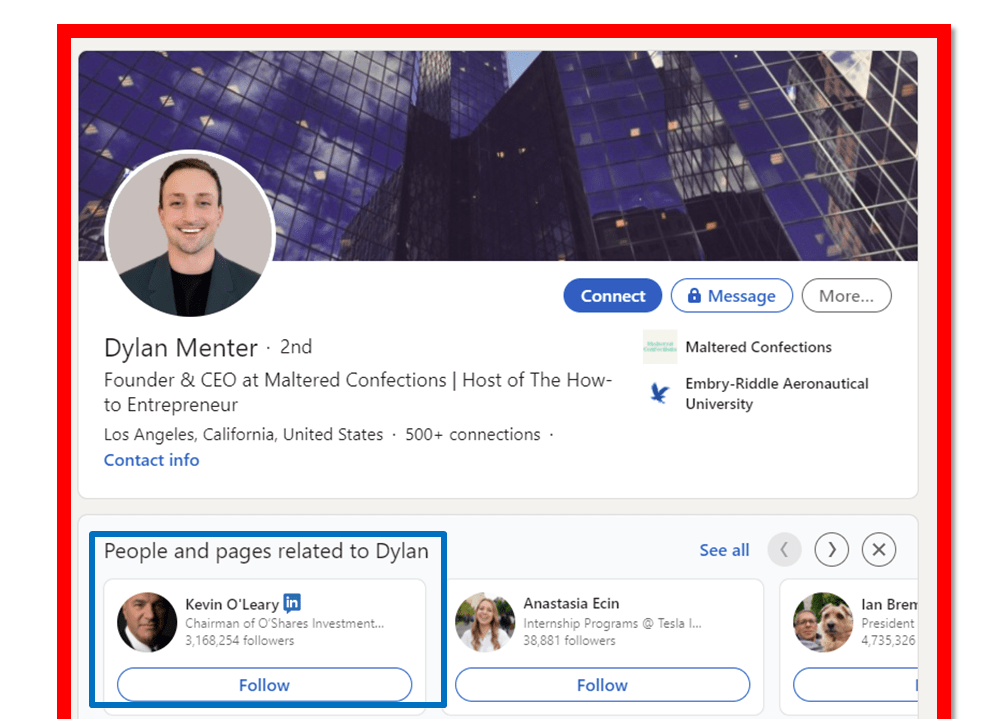Open Kevin O'Leary's profile photo
The width and height of the screenshot is (1006, 719).
(147, 622)
